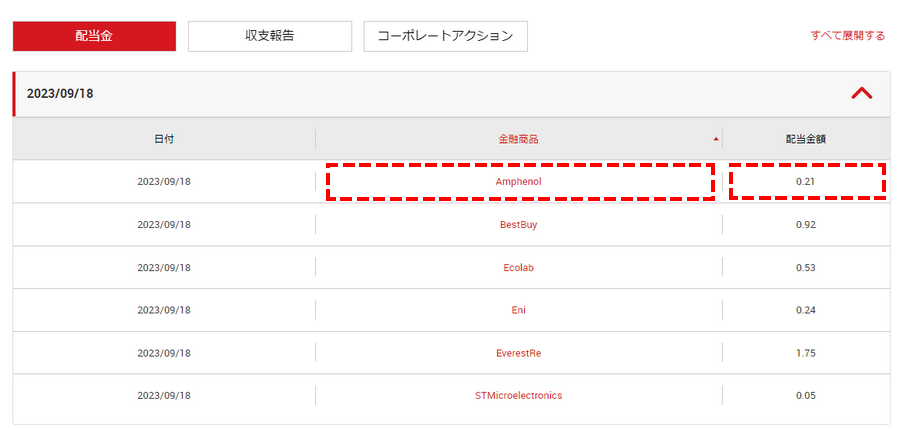
Task: Collapse the 2023/09/18 section chevron
Action: [862, 94]
